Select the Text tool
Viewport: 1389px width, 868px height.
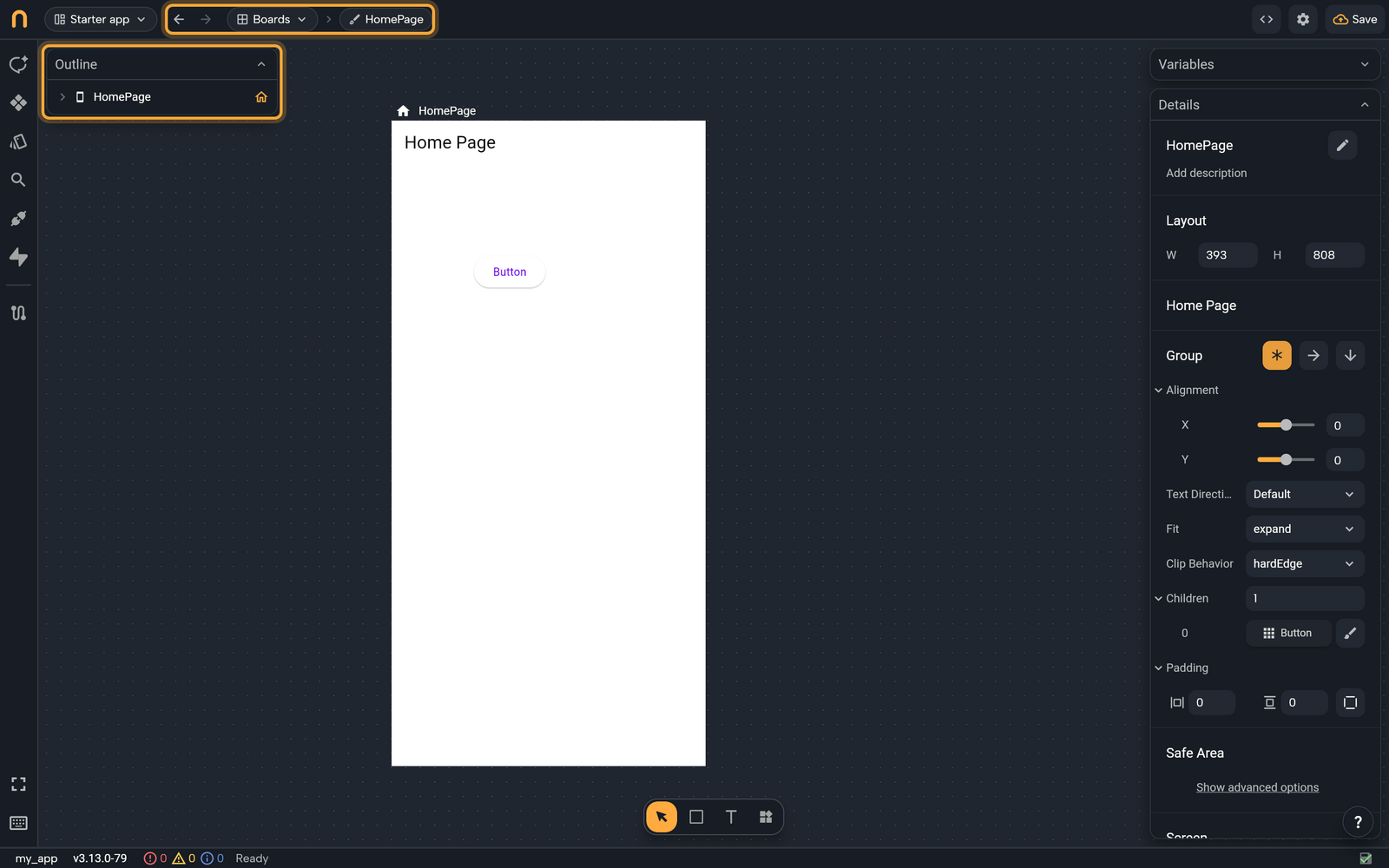[731, 817]
